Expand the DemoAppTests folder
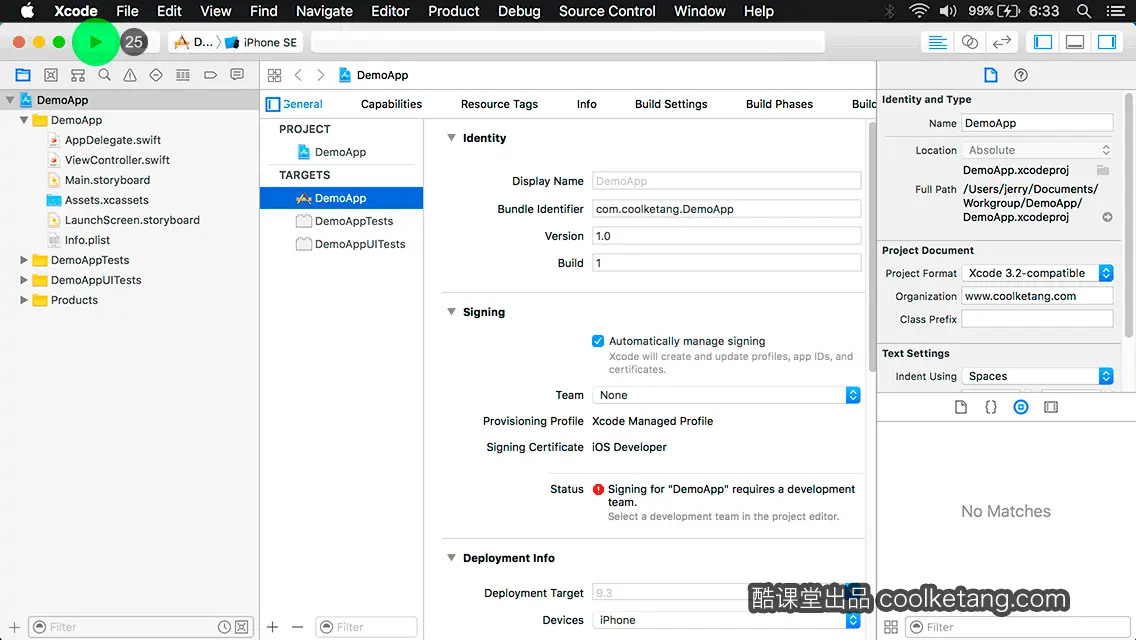 pyautogui.click(x=24, y=259)
